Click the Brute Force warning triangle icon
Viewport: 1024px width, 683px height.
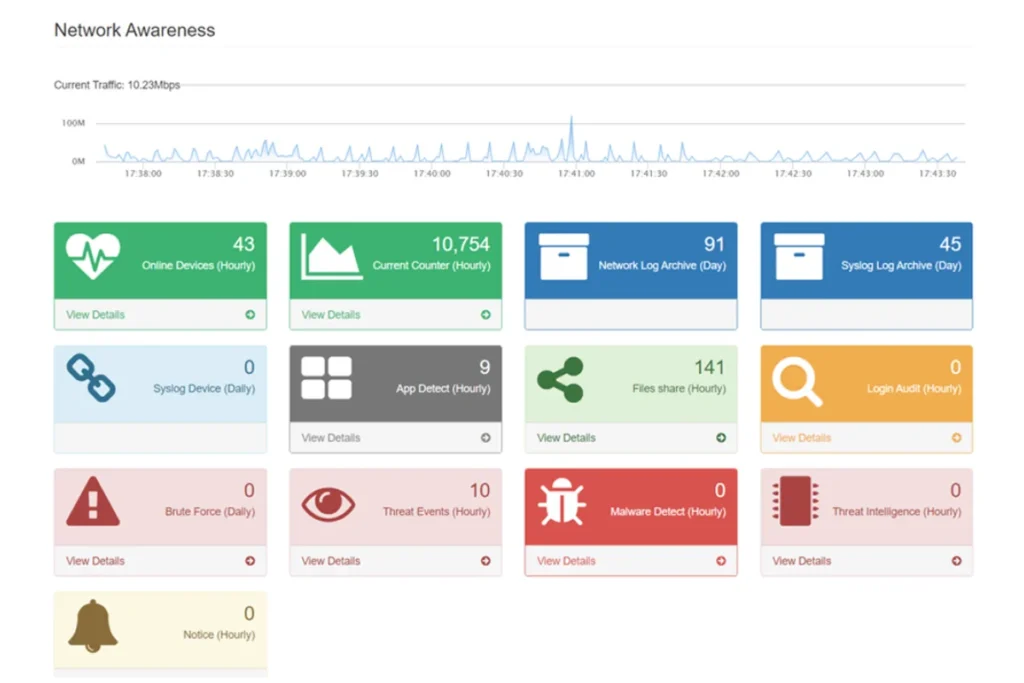click(92, 503)
